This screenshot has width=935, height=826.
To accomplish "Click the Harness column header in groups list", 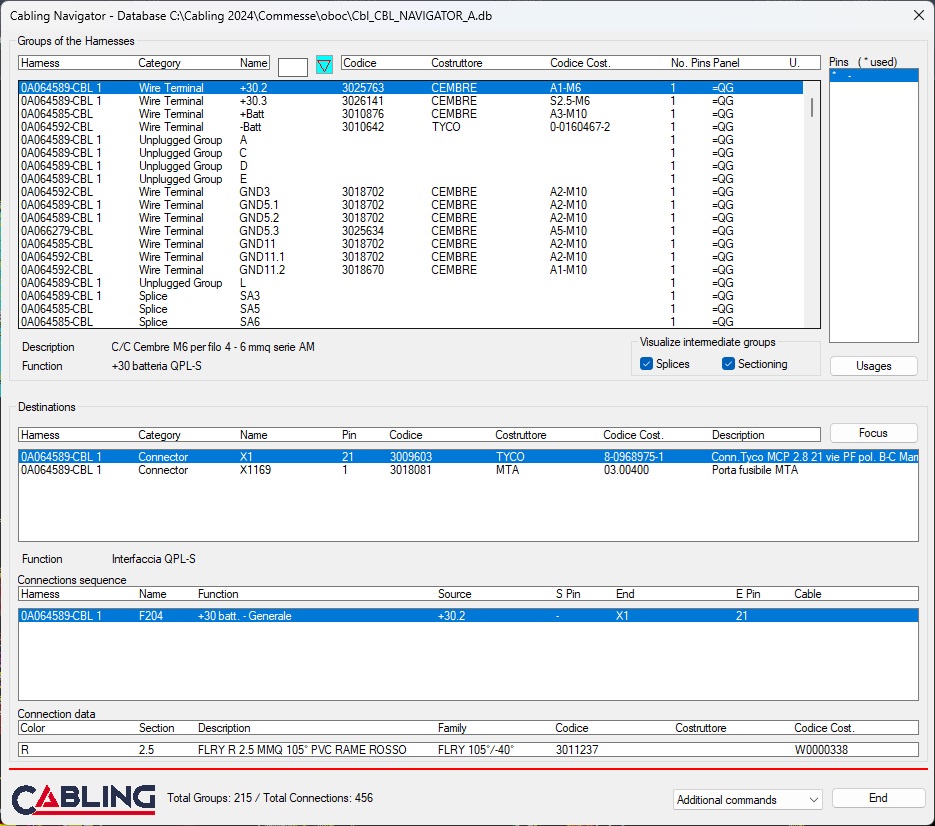I will click(x=41, y=63).
